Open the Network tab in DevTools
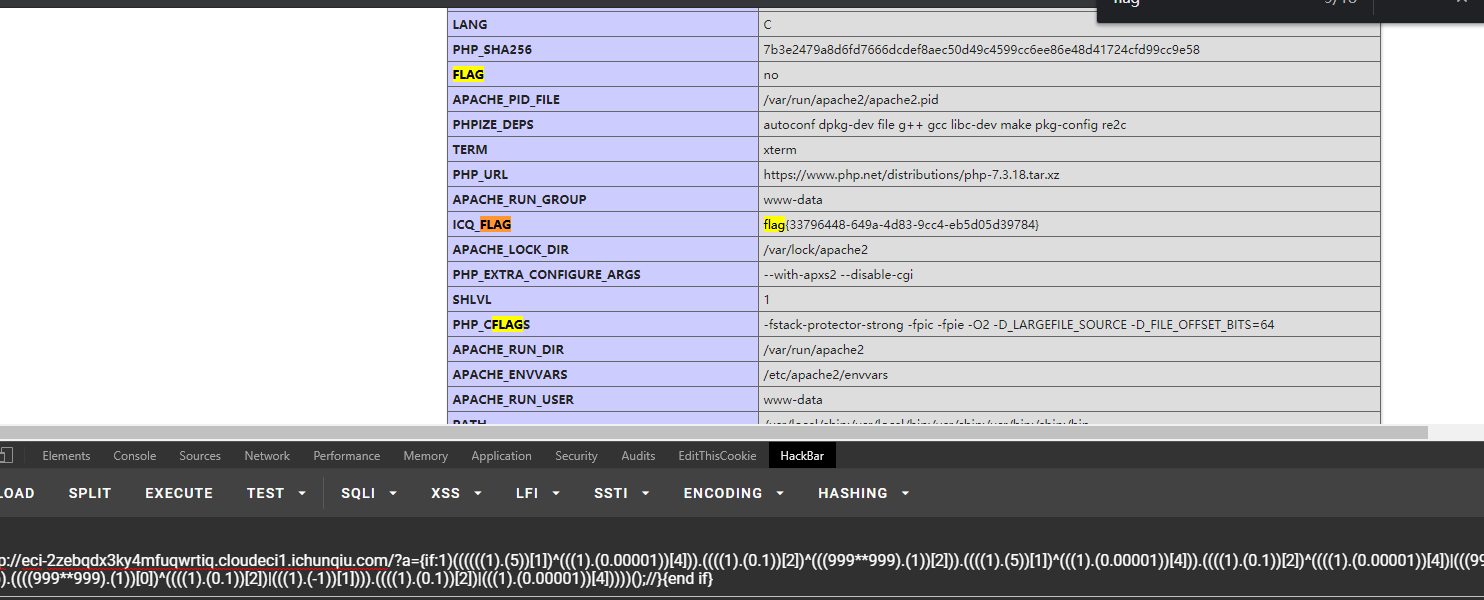The image size is (1484, 600). [267, 456]
